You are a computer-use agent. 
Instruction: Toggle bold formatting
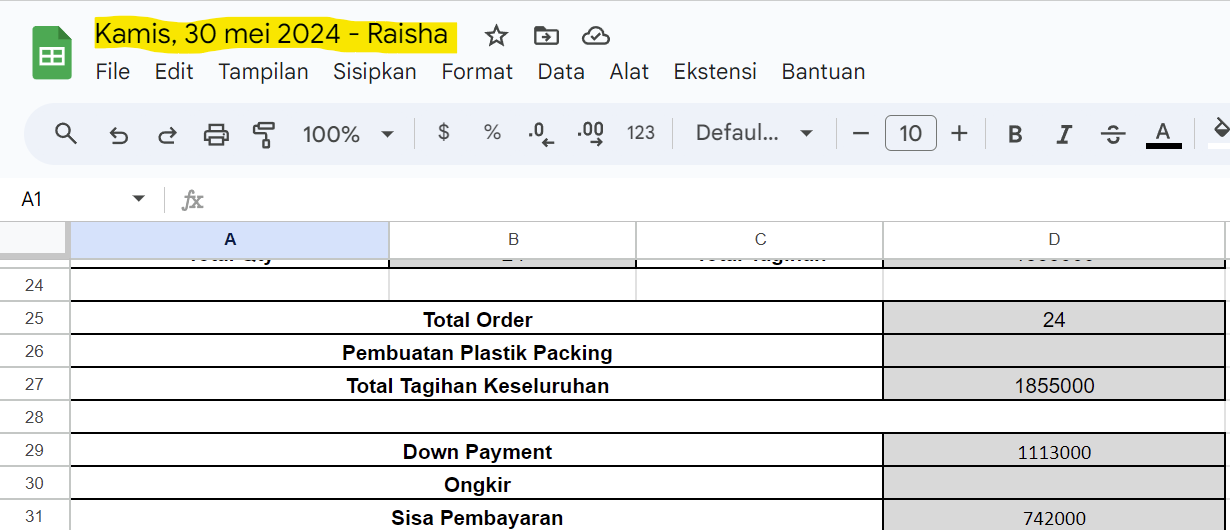coord(1015,134)
